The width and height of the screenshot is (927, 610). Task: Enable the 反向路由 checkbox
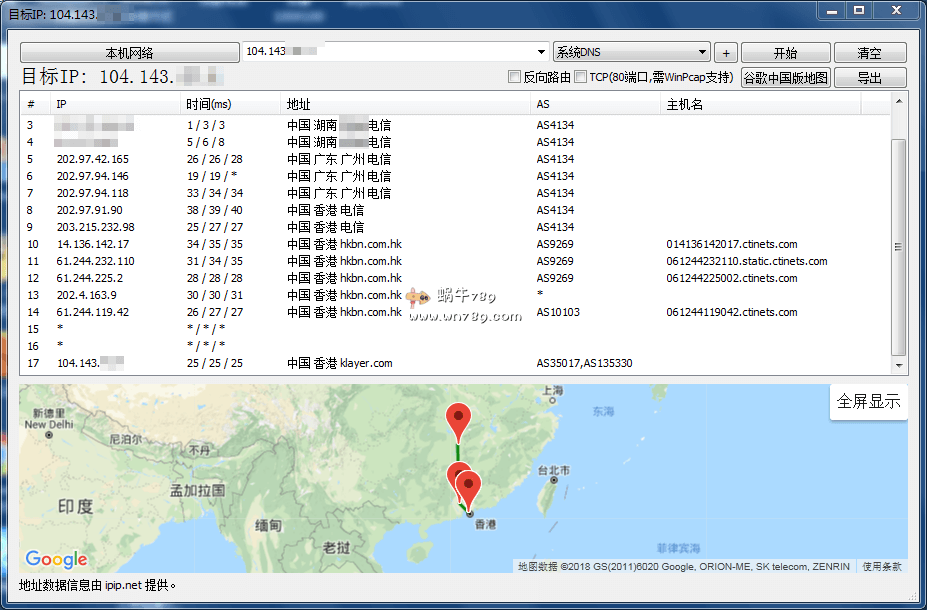[x=515, y=77]
